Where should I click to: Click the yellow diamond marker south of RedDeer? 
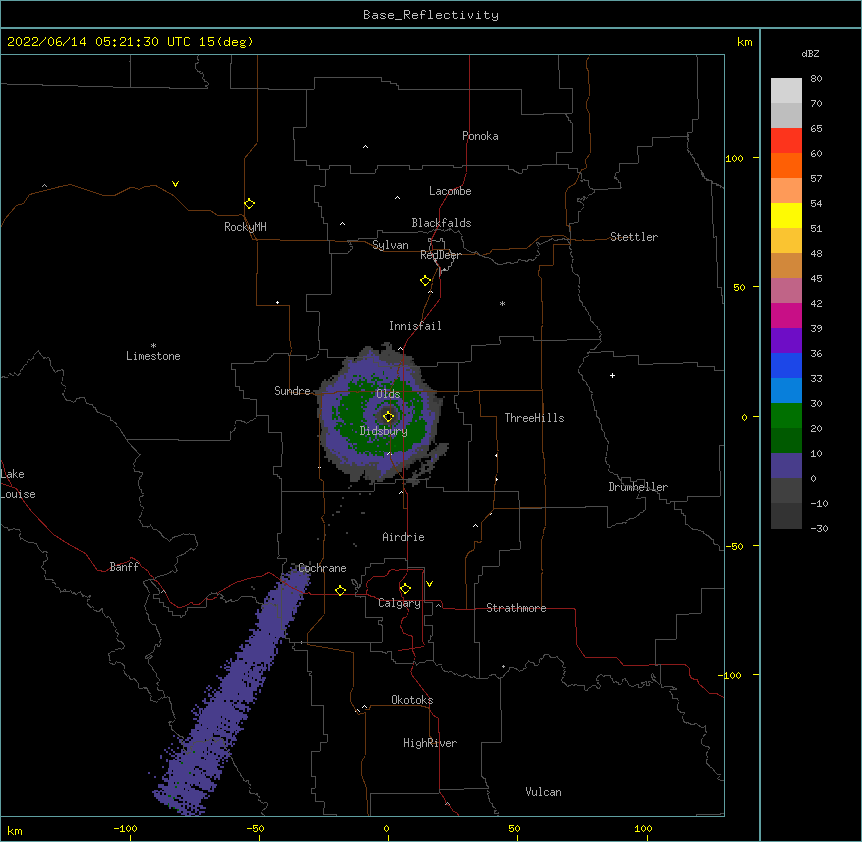pyautogui.click(x=425, y=281)
